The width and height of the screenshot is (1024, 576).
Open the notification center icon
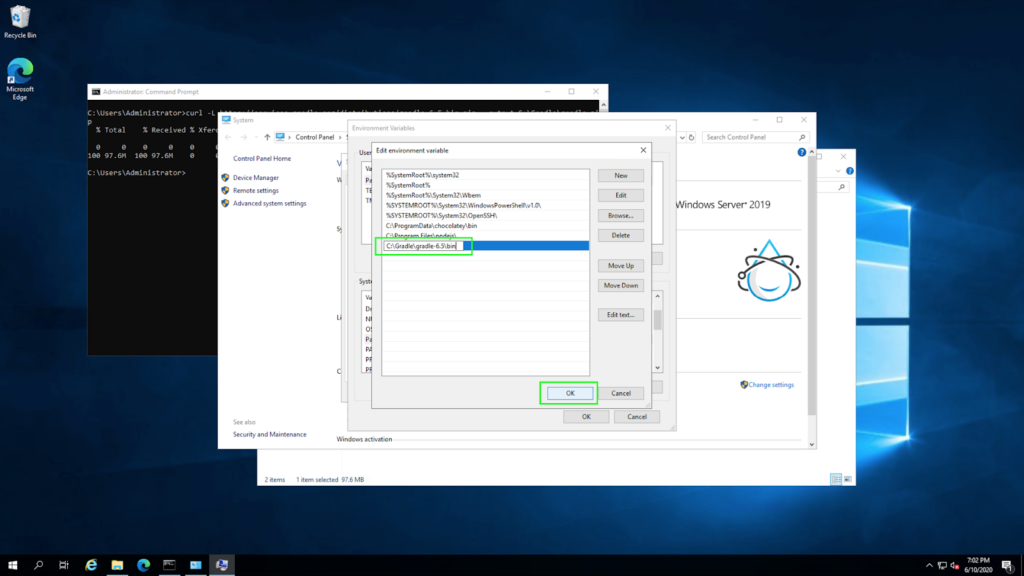1007,565
